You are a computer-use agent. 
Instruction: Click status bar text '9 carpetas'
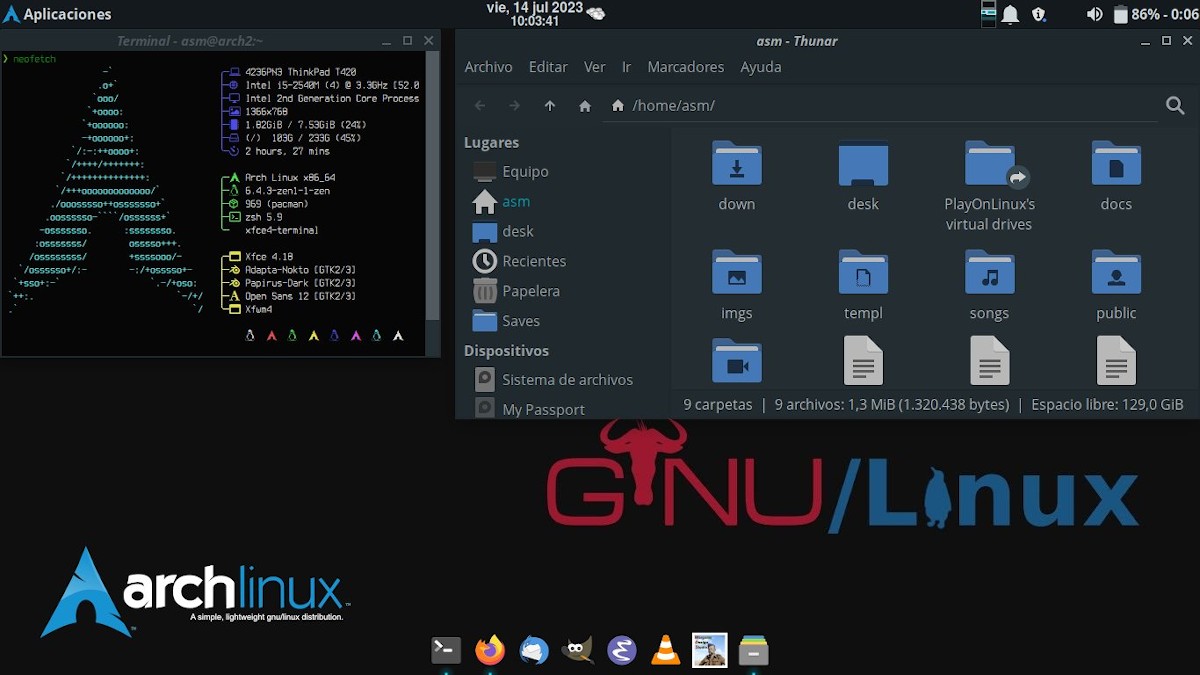click(717, 404)
